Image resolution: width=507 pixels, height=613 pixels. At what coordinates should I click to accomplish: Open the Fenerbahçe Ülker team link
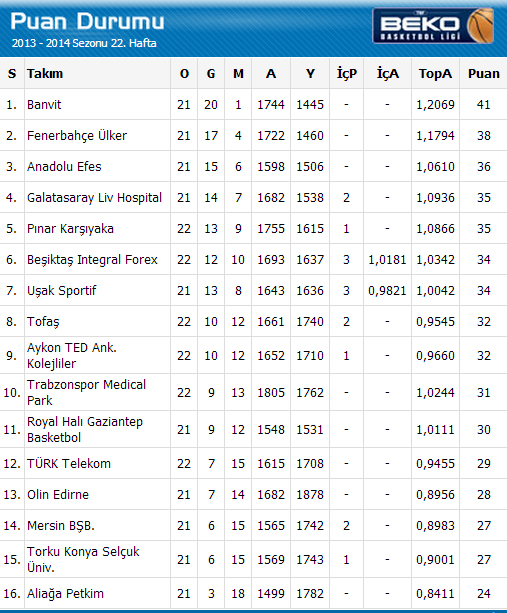pyautogui.click(x=77, y=136)
